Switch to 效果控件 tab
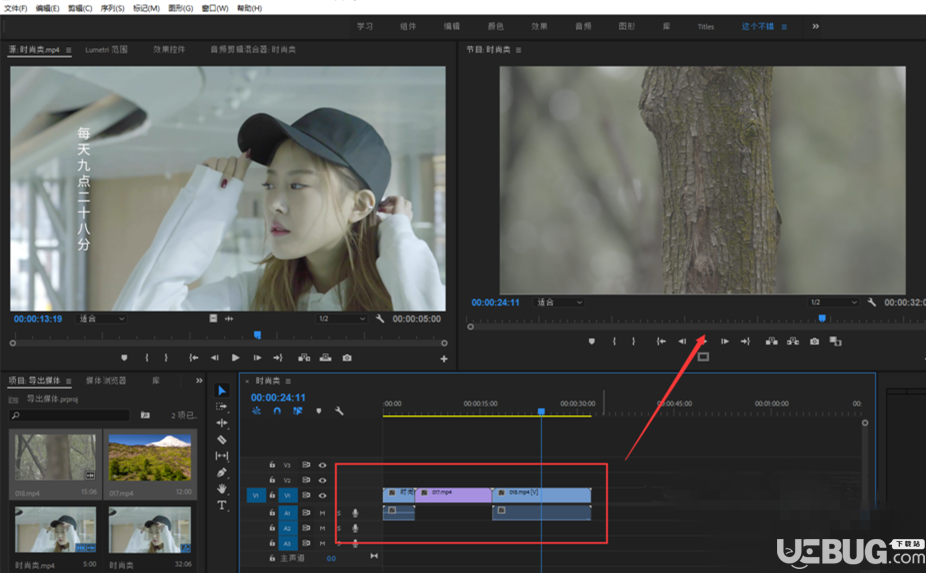 point(169,50)
